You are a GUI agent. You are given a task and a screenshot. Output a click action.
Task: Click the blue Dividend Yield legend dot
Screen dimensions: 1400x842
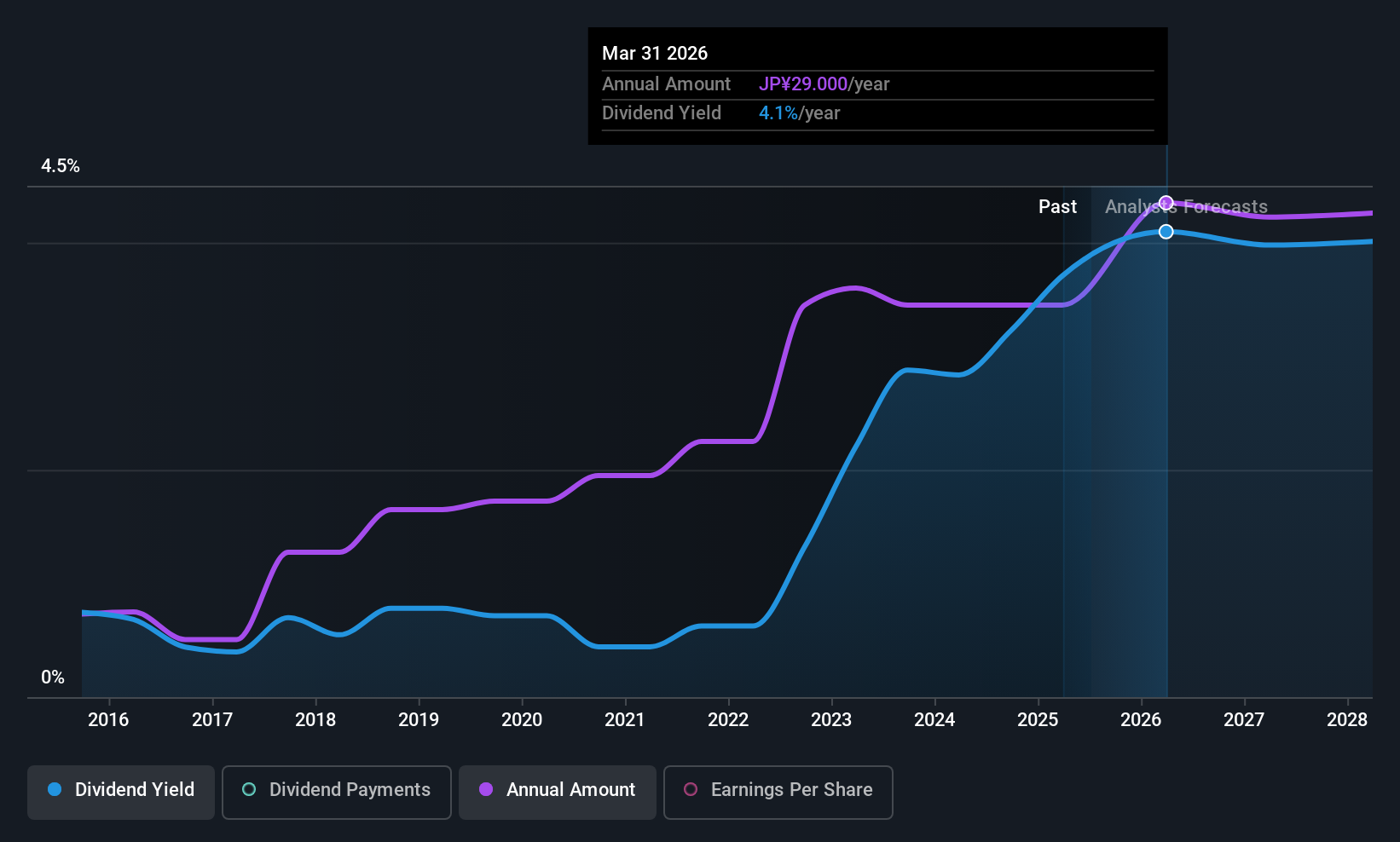coord(55,789)
